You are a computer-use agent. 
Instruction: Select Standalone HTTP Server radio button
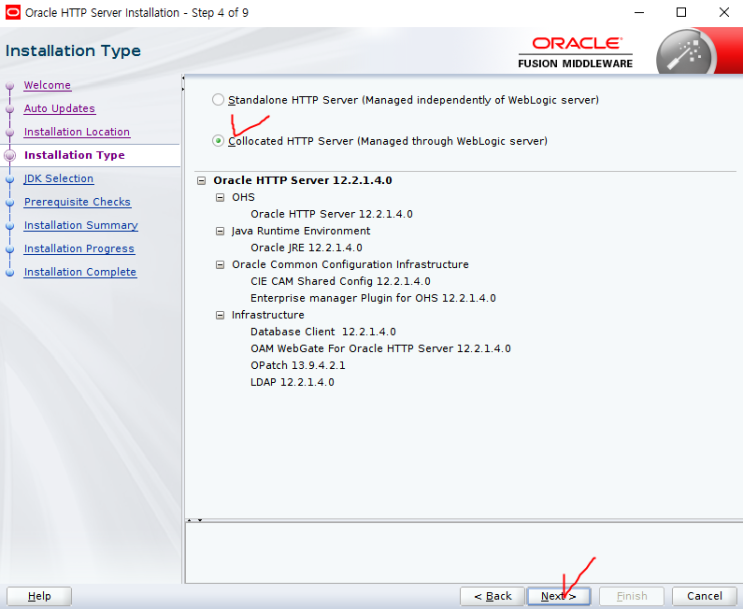point(218,100)
